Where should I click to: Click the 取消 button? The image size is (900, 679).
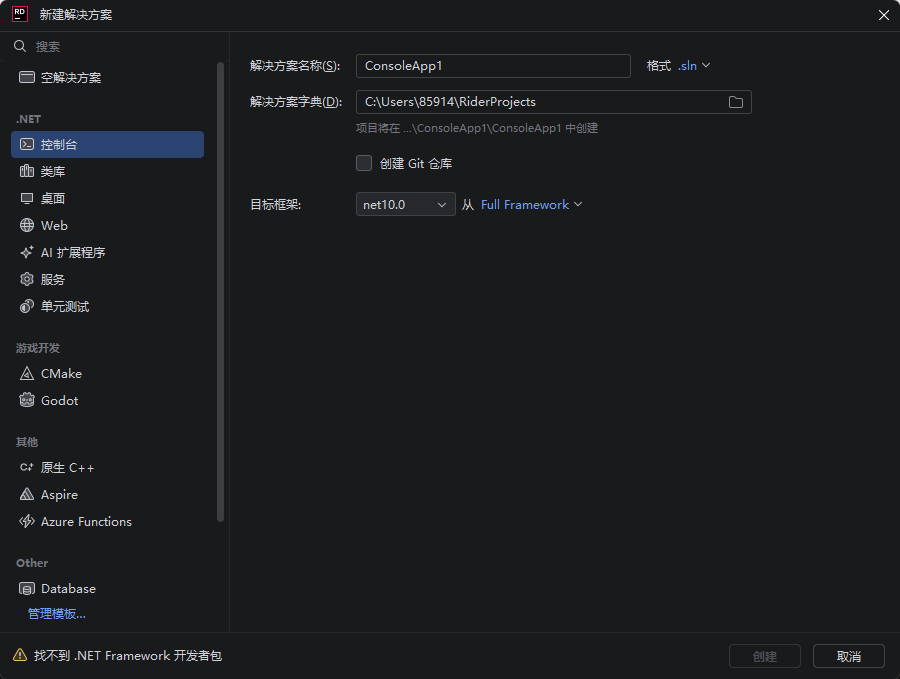point(848,656)
